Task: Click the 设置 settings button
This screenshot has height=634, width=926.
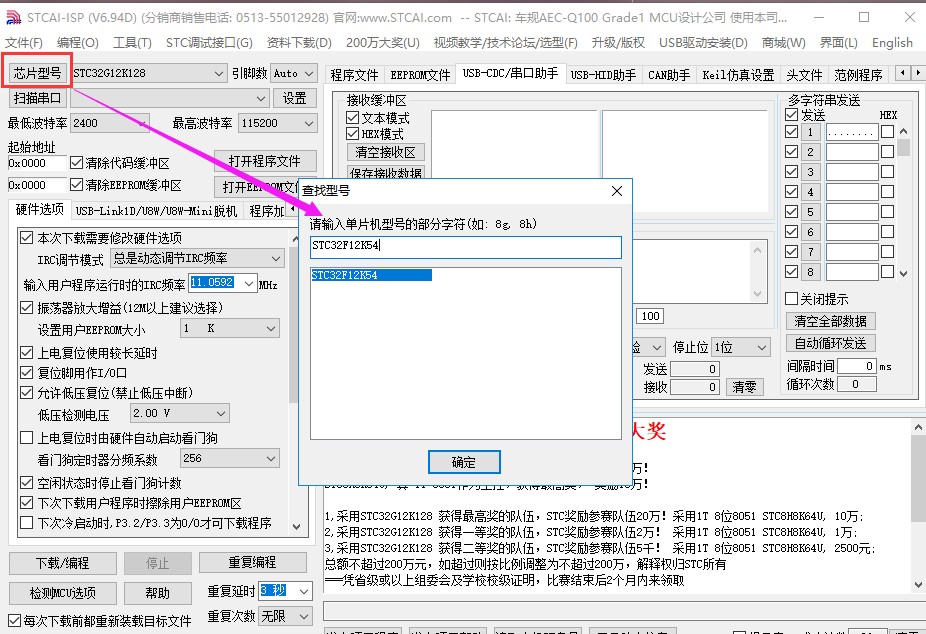Action: point(295,98)
